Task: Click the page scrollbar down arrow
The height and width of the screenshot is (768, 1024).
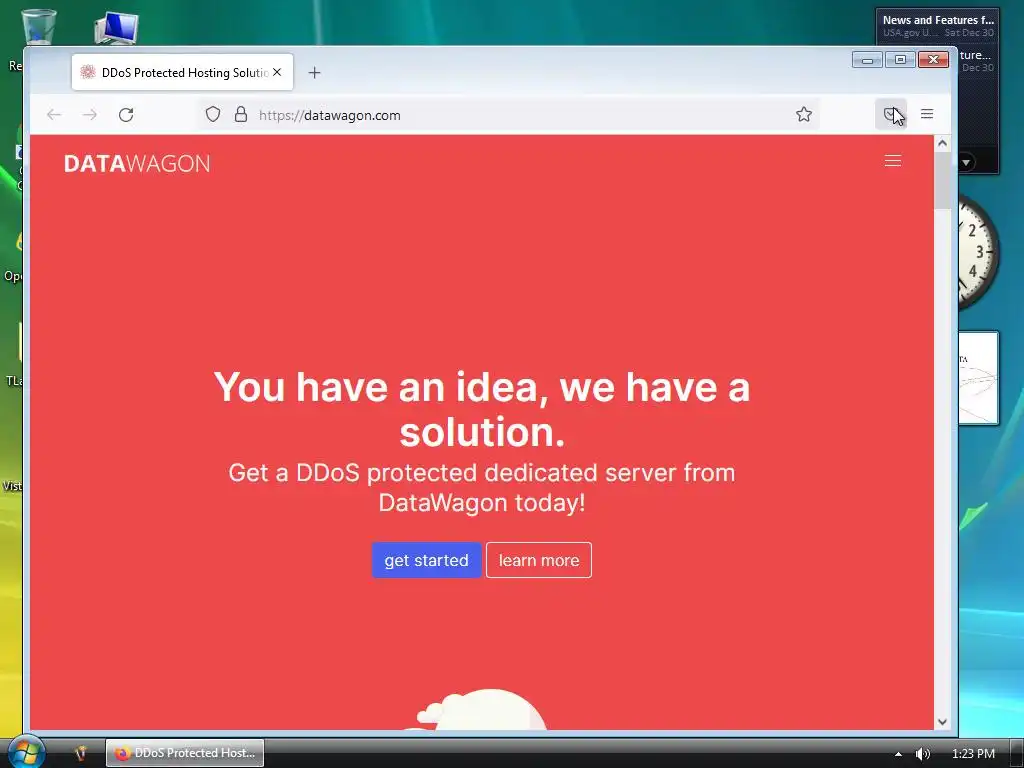Action: click(x=942, y=722)
